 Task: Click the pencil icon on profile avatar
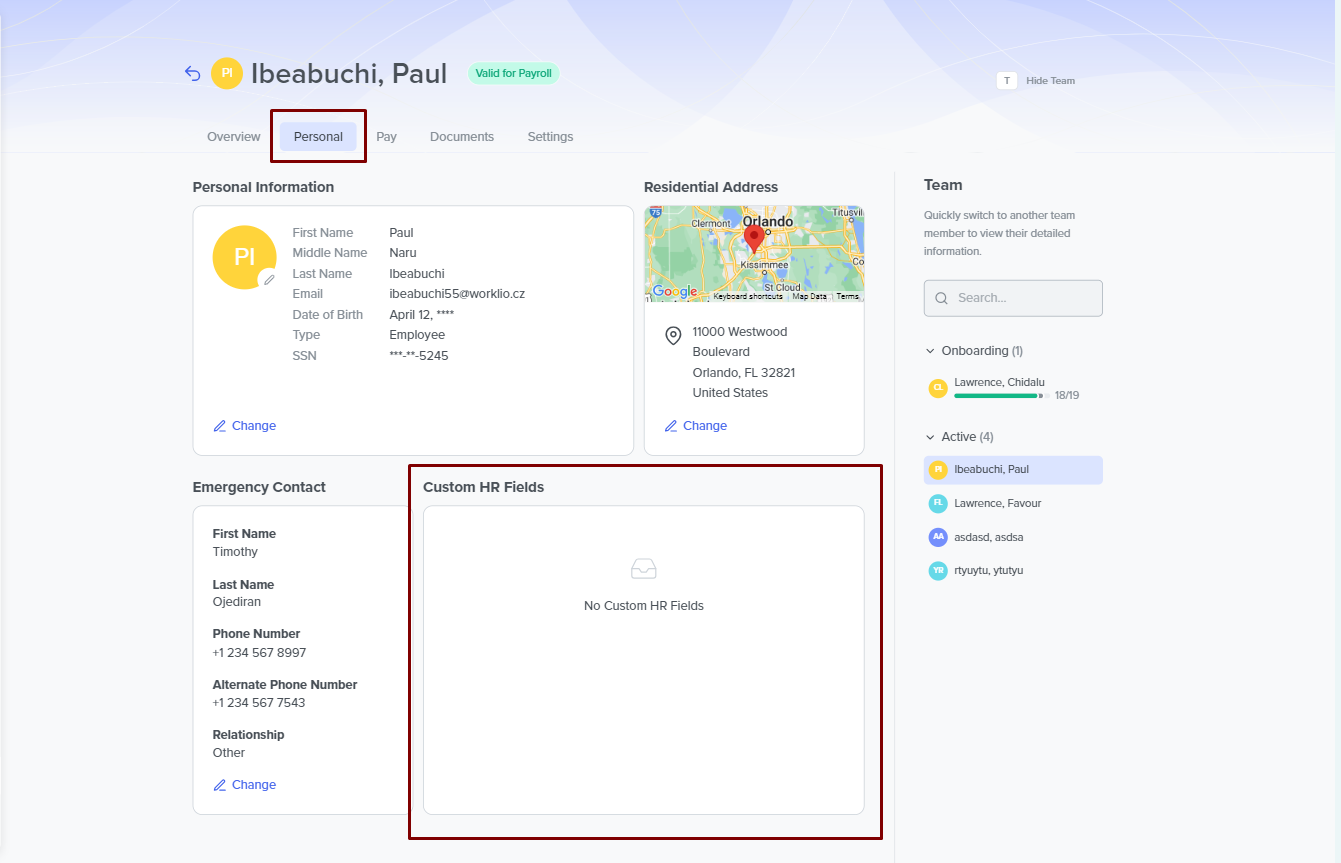point(268,280)
